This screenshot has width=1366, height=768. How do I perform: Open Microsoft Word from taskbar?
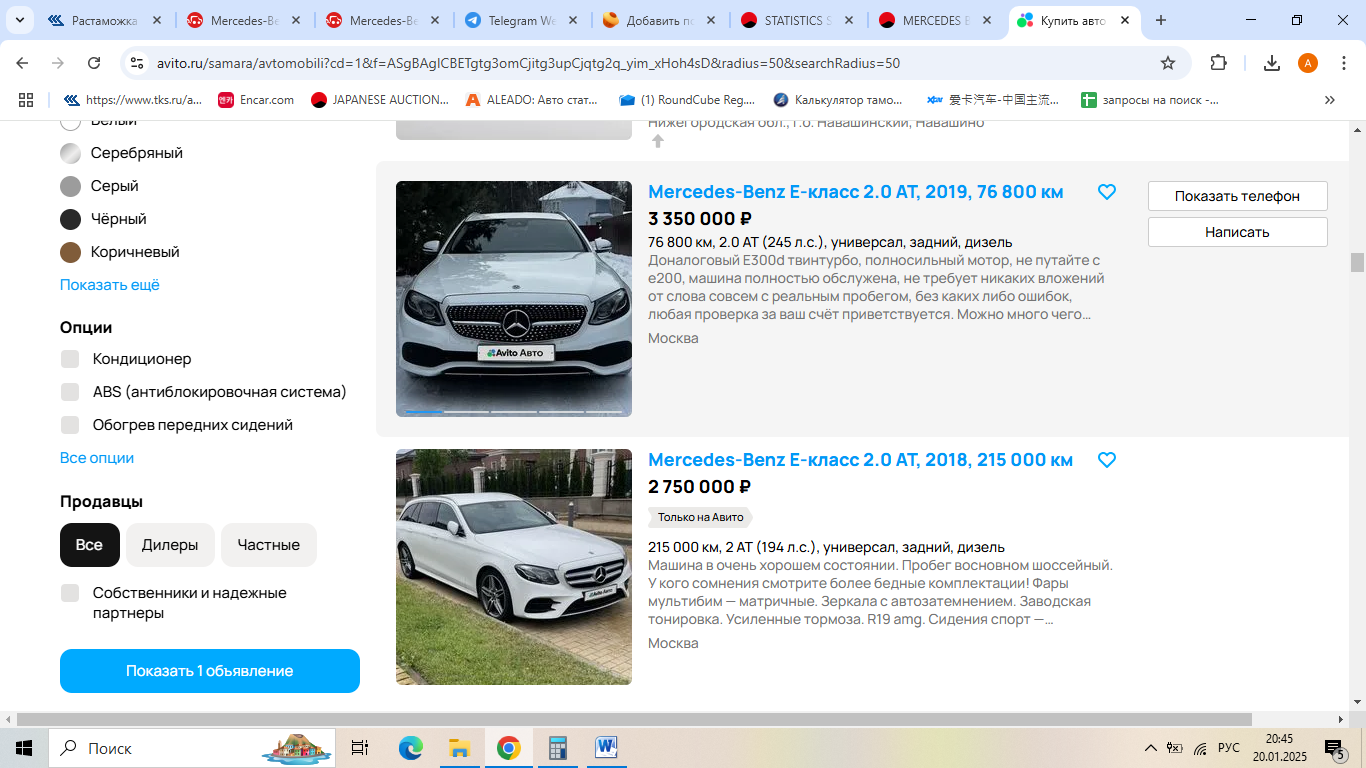point(606,748)
